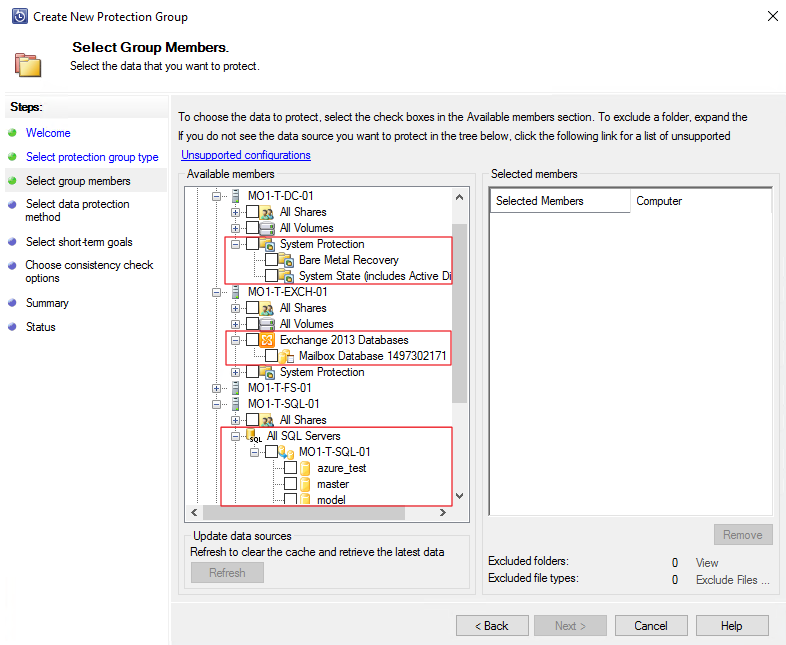Viewport: 786px width, 645px height.
Task: Click All Shares icon under MO1-T-EXCH-01
Action: coord(267,308)
